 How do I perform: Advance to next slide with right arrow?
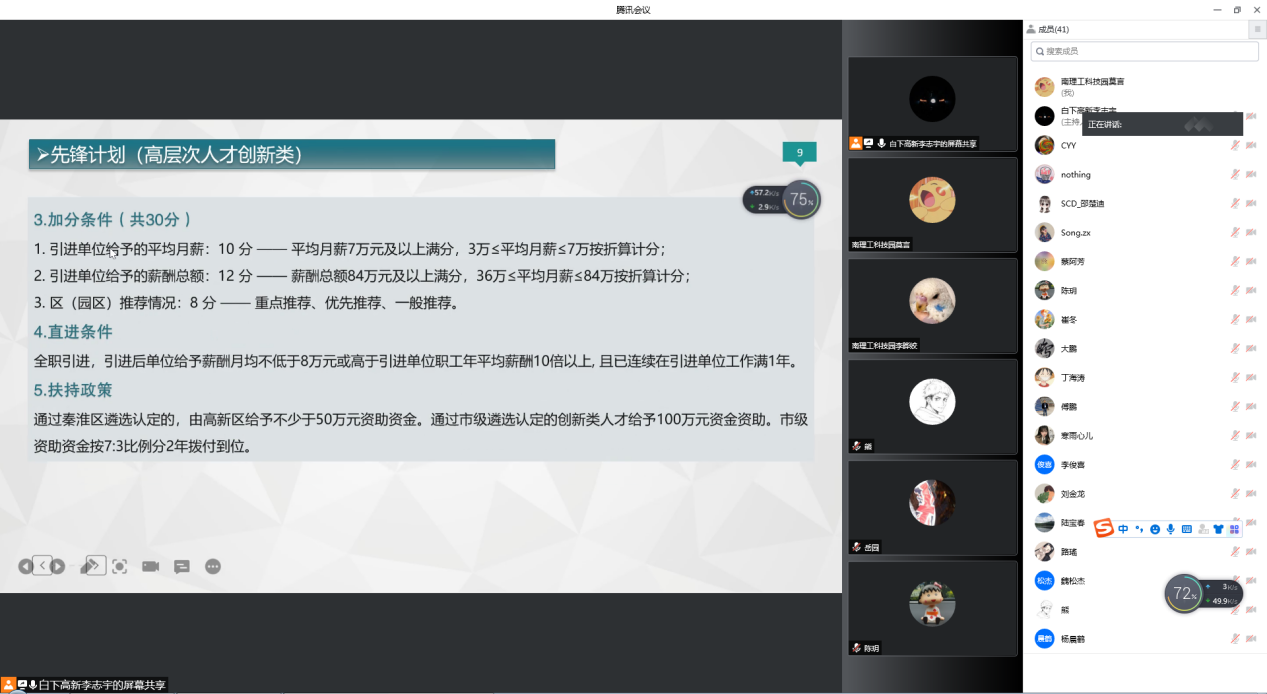[x=58, y=566]
